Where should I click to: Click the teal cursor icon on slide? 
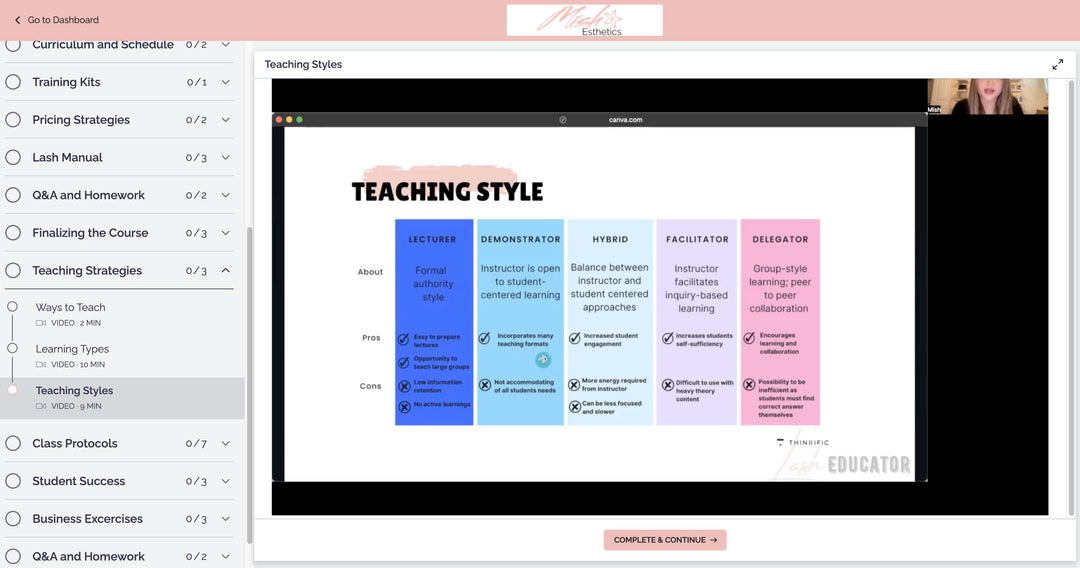click(x=543, y=360)
